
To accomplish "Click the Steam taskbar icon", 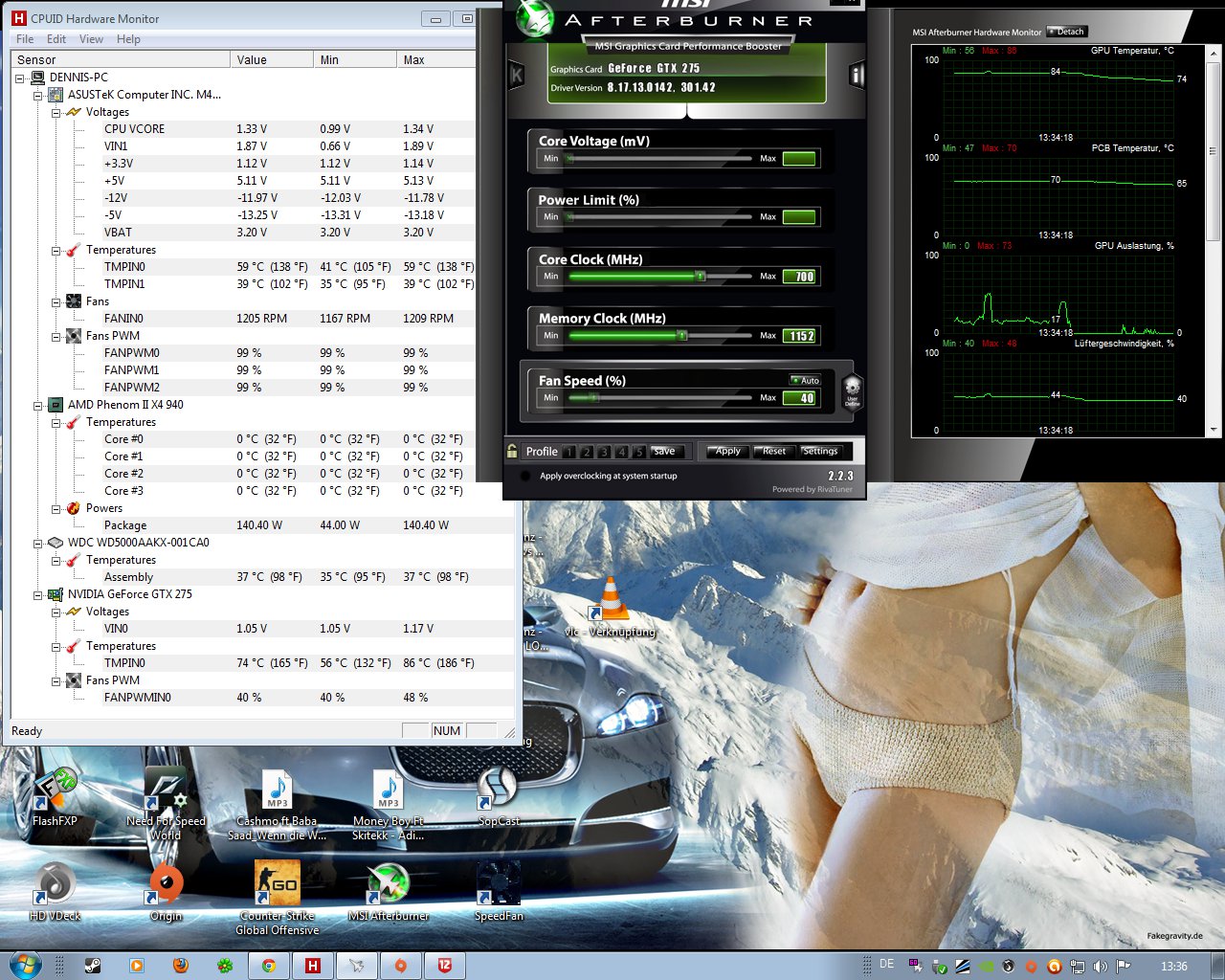I will (93, 966).
